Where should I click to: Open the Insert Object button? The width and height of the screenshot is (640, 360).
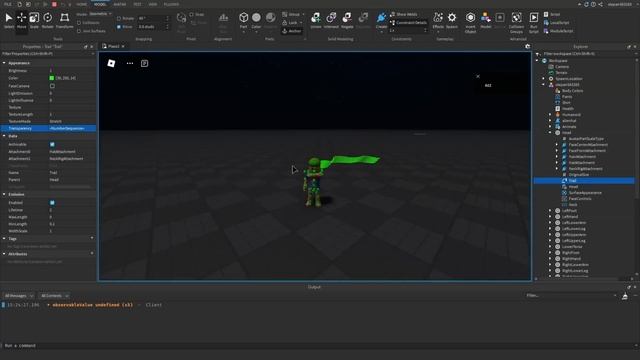pyautogui.click(x=470, y=22)
